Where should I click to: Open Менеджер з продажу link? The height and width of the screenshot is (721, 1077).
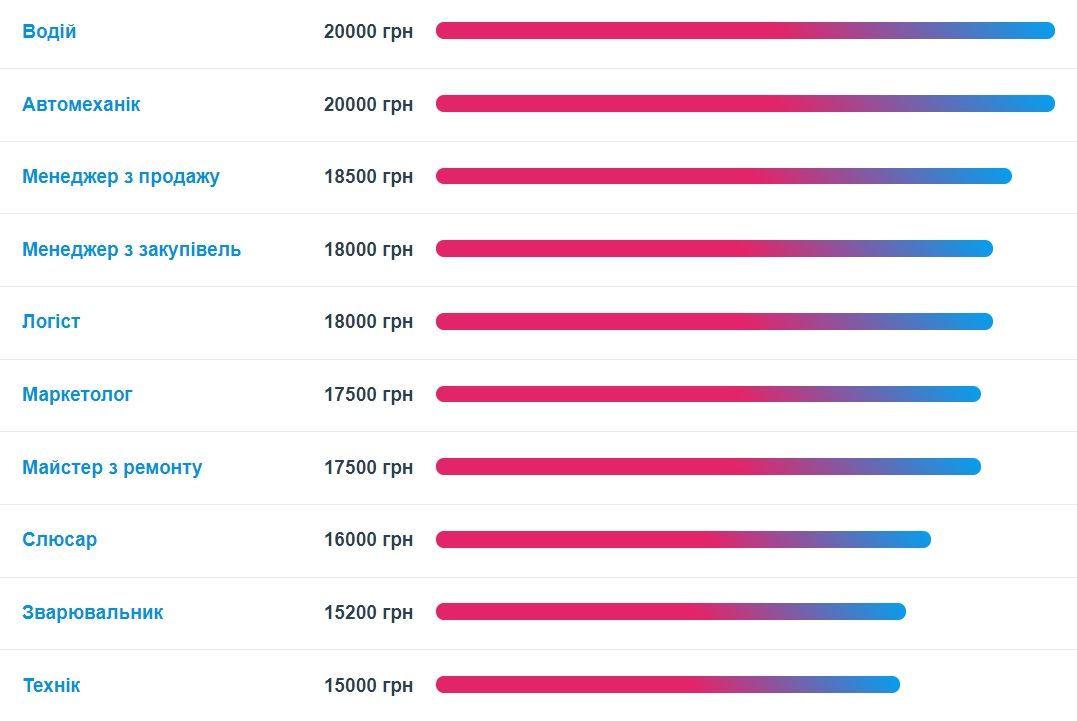pyautogui.click(x=120, y=177)
